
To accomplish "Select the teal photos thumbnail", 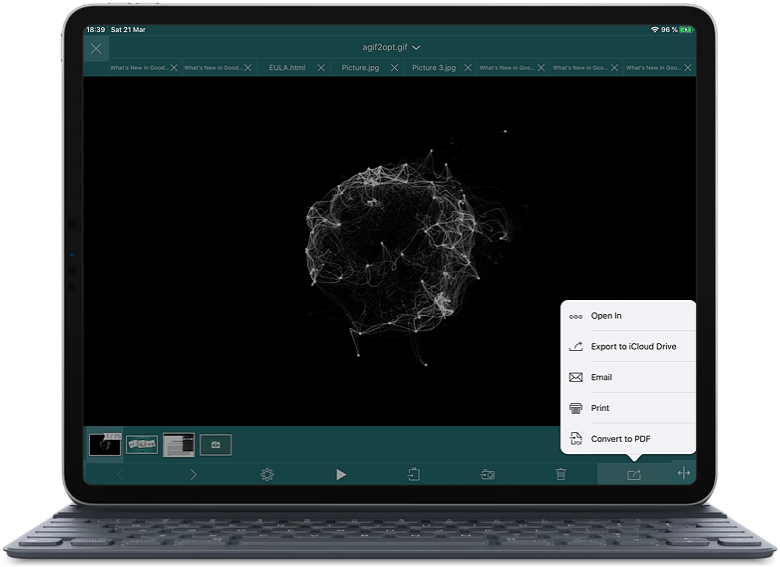I will coord(142,445).
